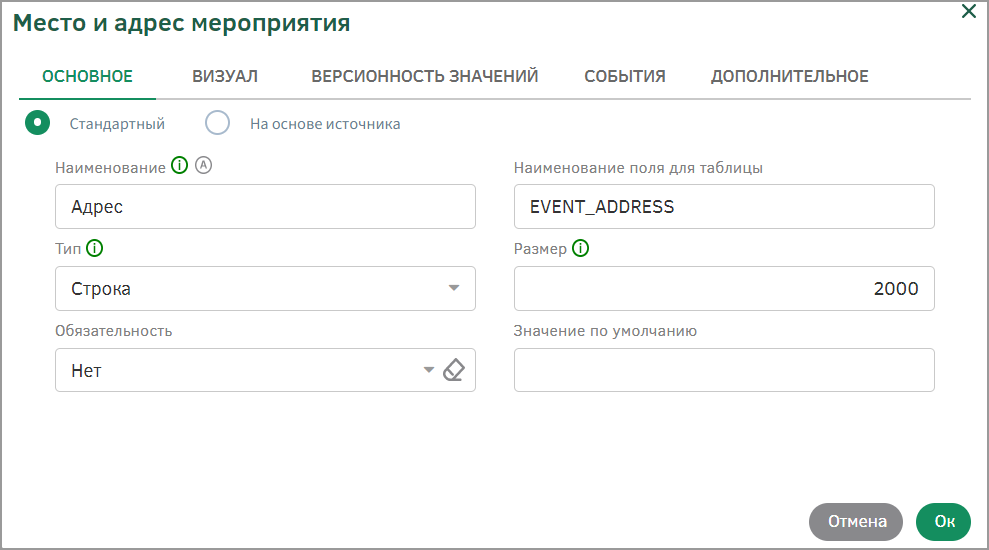Image resolution: width=989 pixels, height=550 pixels.
Task: Click the info icon next to Тип
Action: tap(95, 249)
